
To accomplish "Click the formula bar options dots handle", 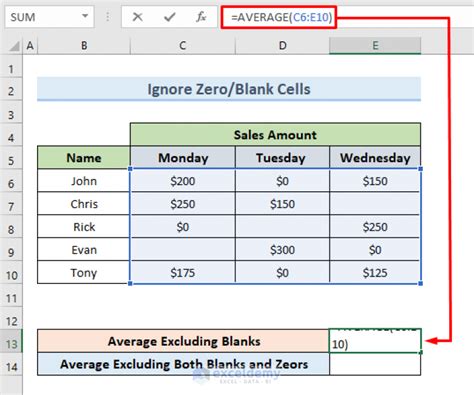I will pyautogui.click(x=108, y=17).
